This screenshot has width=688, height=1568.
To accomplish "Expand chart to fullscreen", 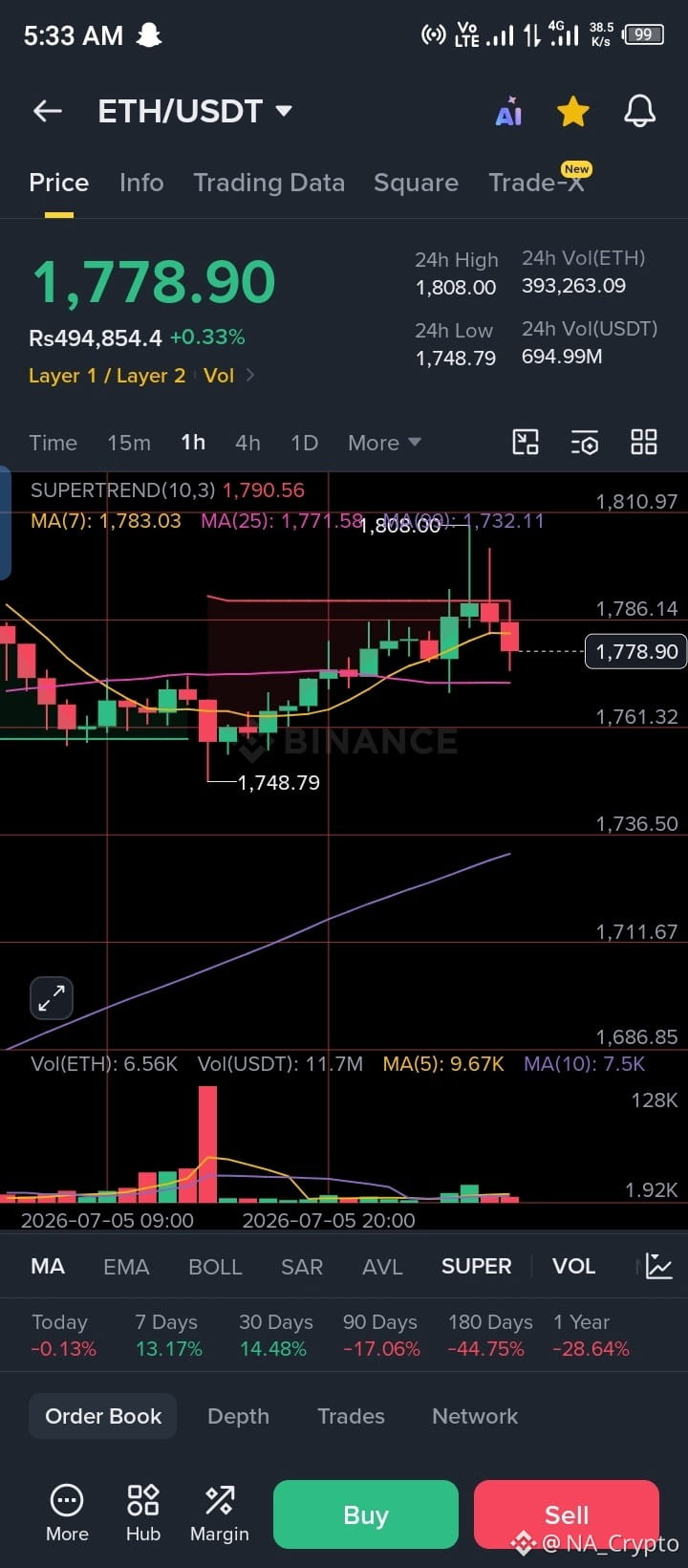I will pyautogui.click(x=52, y=999).
